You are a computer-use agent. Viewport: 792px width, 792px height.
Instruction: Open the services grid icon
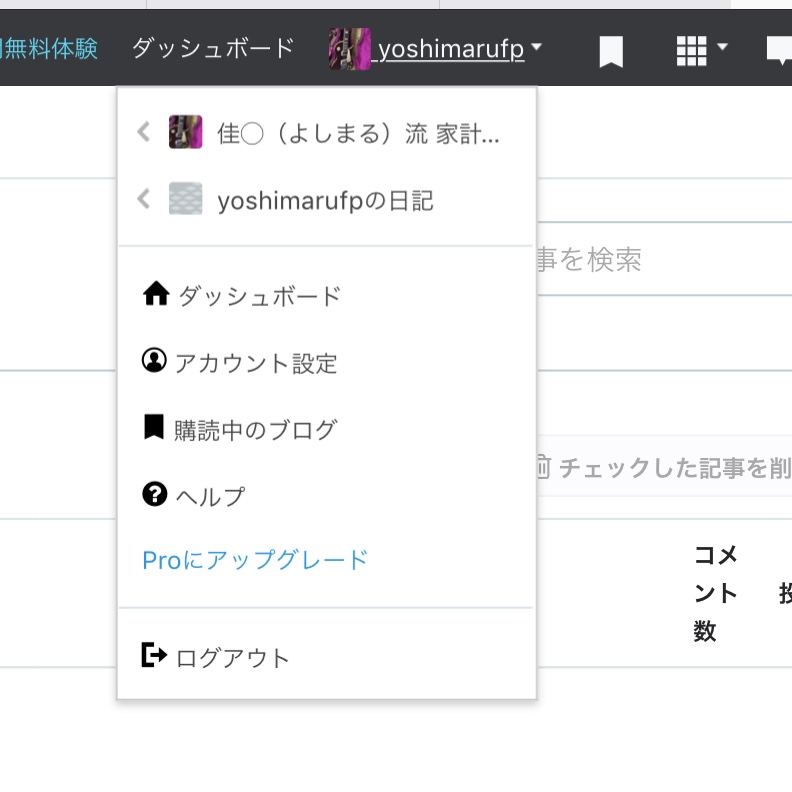691,51
